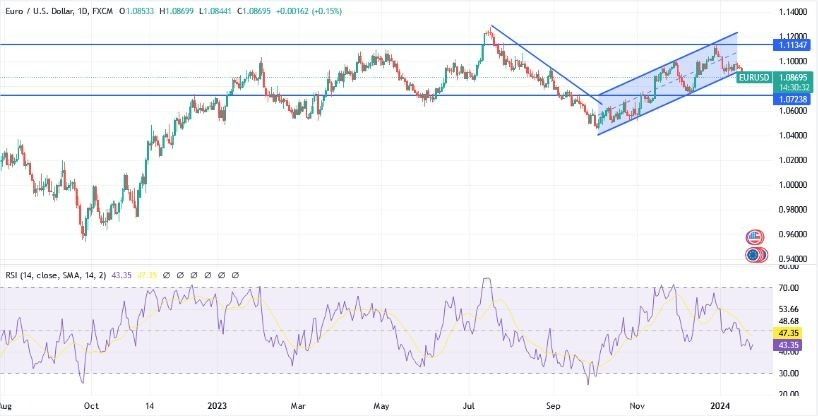This screenshot has width=818, height=416.
Task: Select the low value L1.08441
Action: [216, 11]
